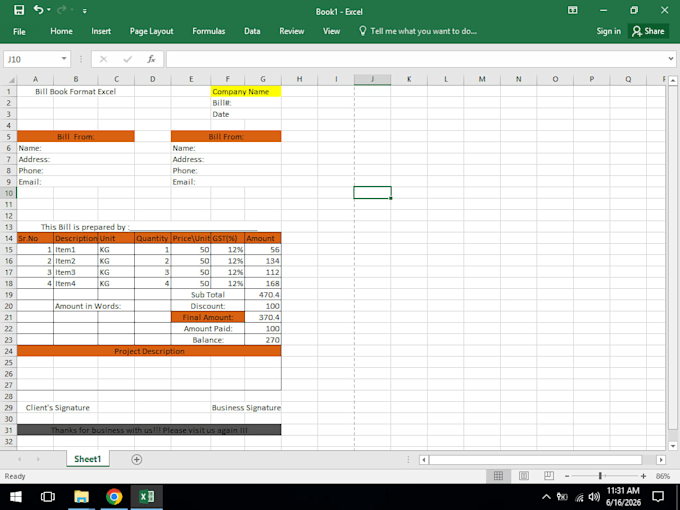
Task: Select the Item3 description cell
Action: pyautogui.click(x=75, y=272)
